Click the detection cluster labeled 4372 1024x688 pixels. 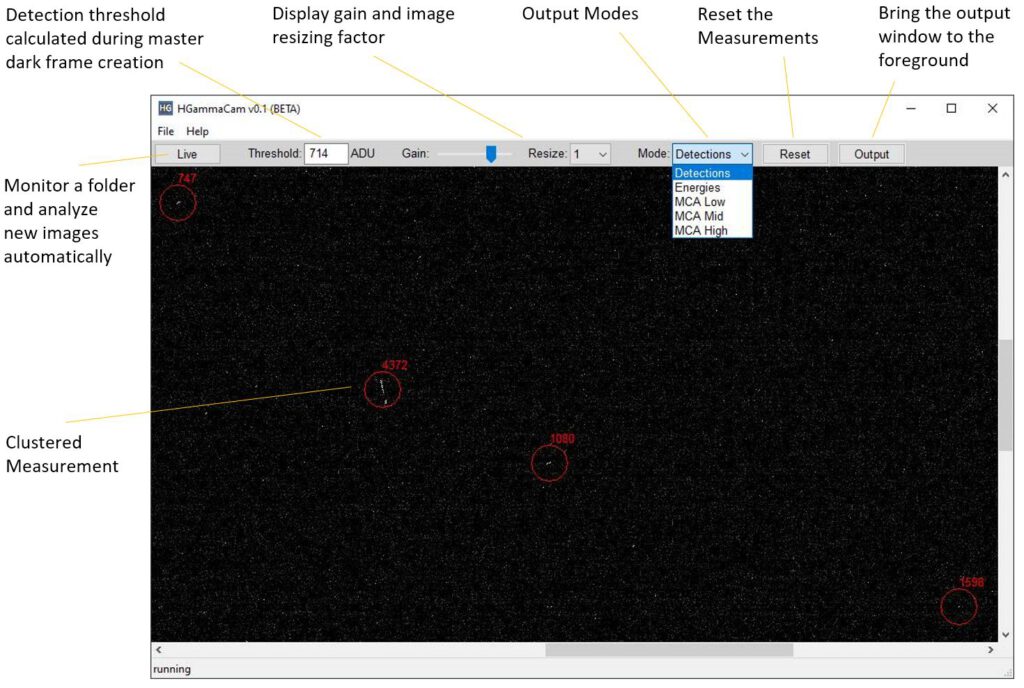(x=382, y=390)
